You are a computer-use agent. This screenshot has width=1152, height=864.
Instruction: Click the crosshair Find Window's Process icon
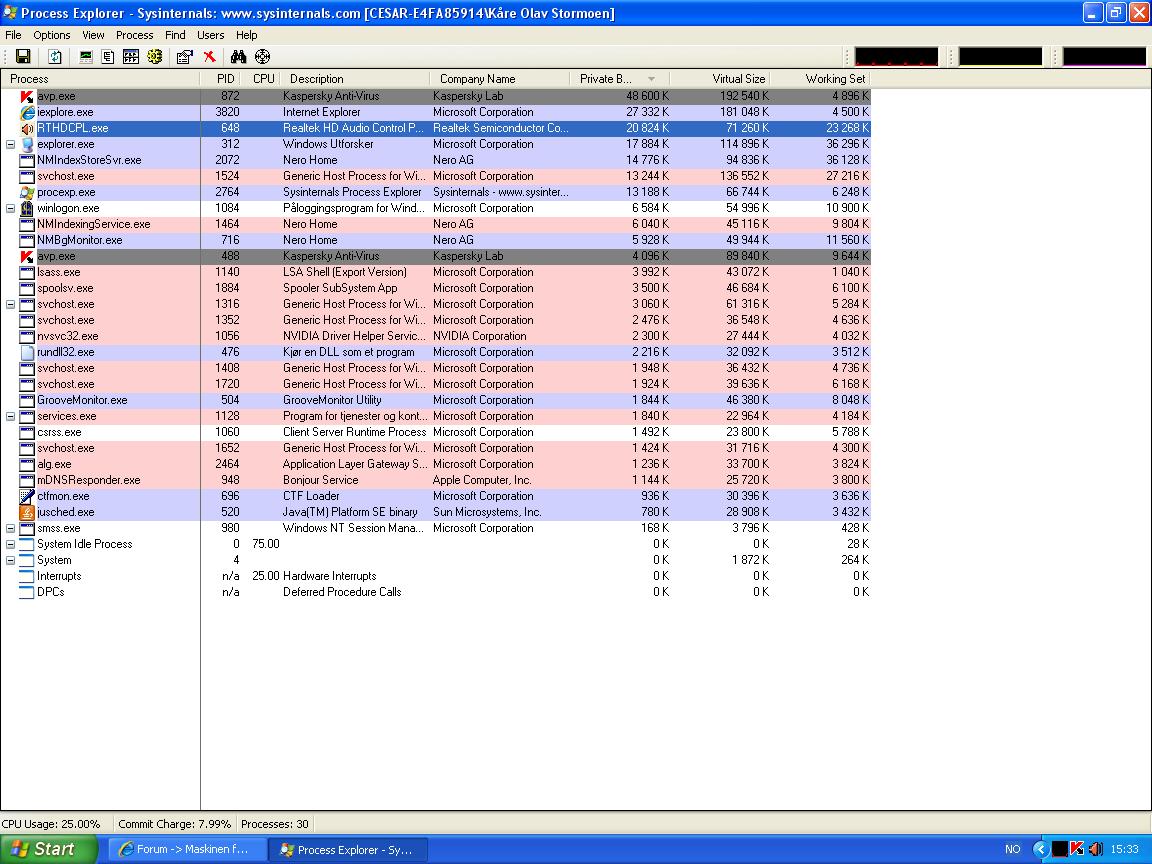point(262,57)
